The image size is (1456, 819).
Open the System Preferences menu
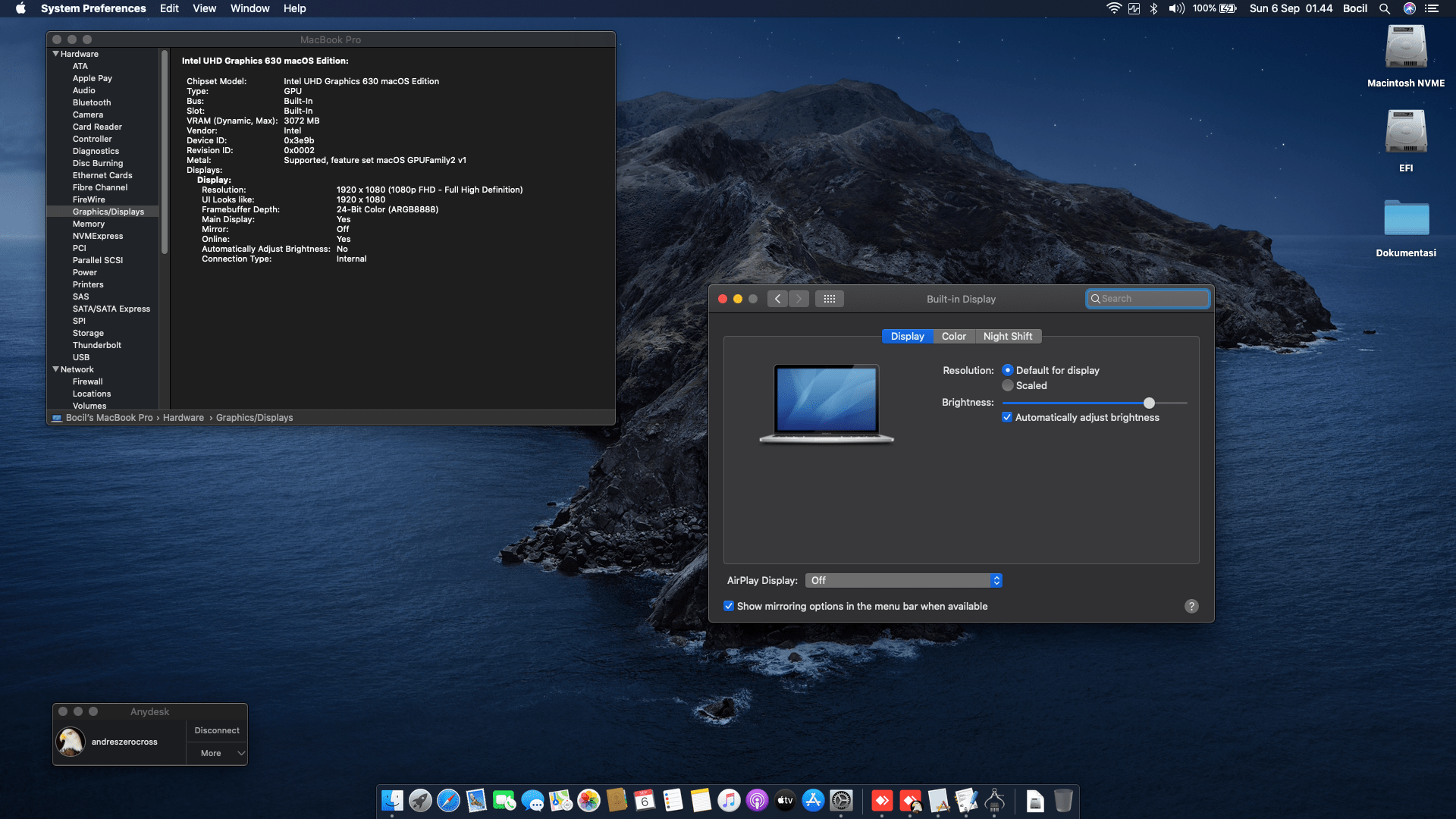(93, 8)
